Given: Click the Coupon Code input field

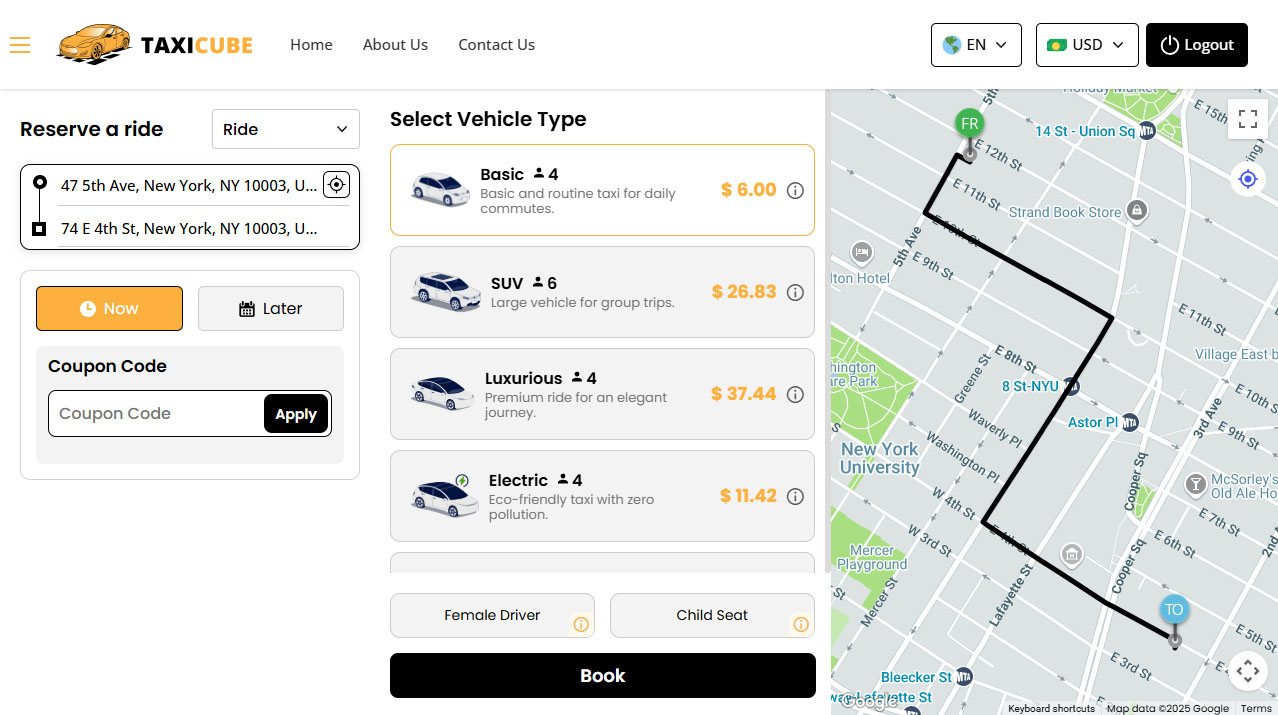Looking at the screenshot, I should [x=155, y=414].
